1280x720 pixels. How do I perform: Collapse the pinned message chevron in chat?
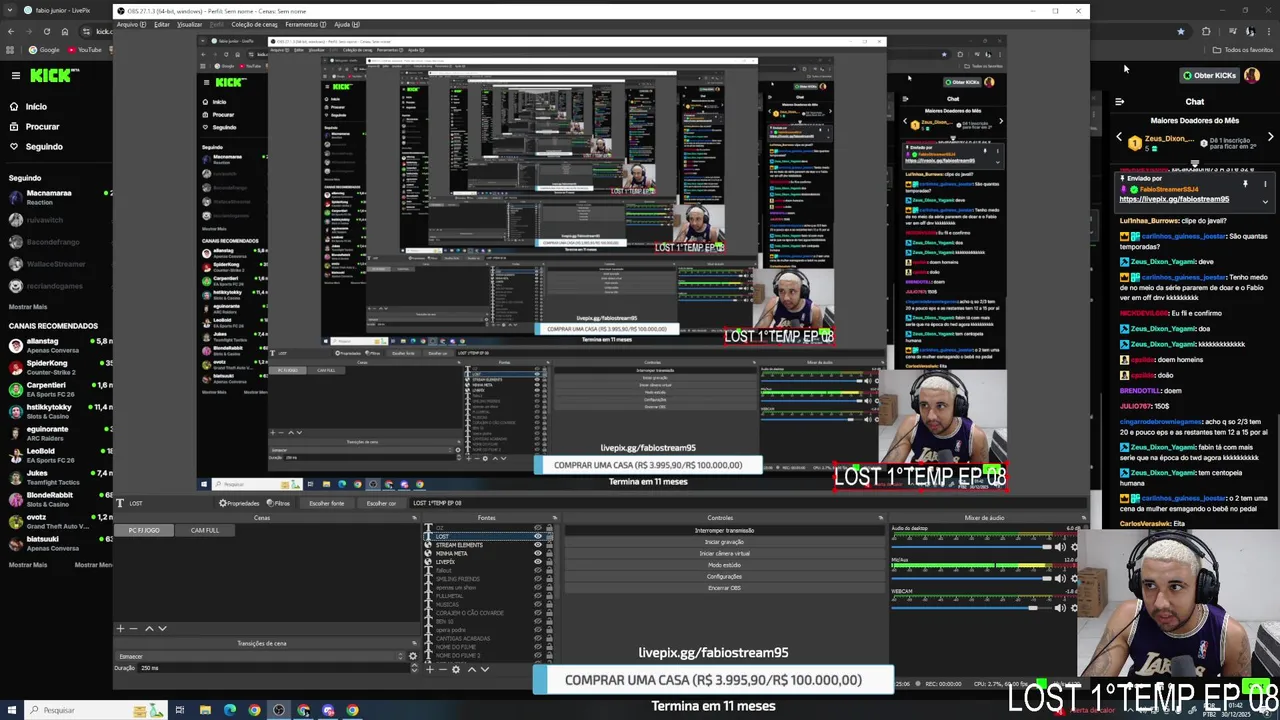(1265, 202)
